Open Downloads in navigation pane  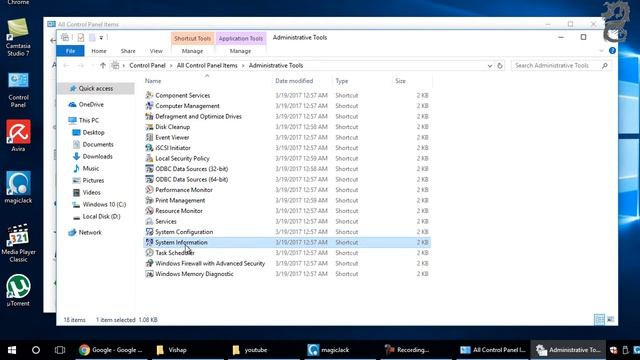pyautogui.click(x=97, y=156)
